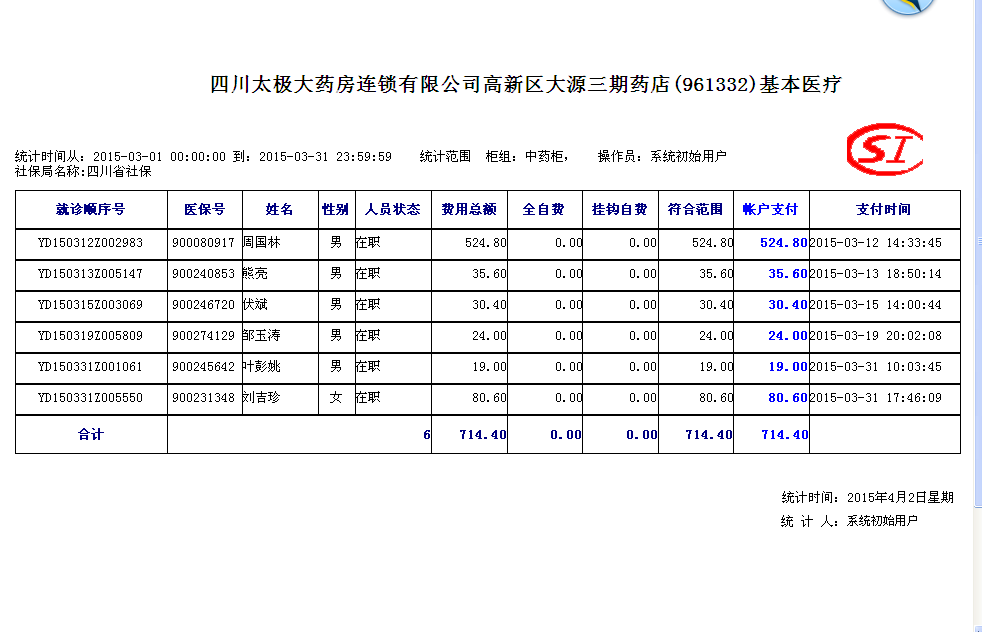Click the name 周国林
The height and width of the screenshot is (632, 982).
[x=262, y=242]
